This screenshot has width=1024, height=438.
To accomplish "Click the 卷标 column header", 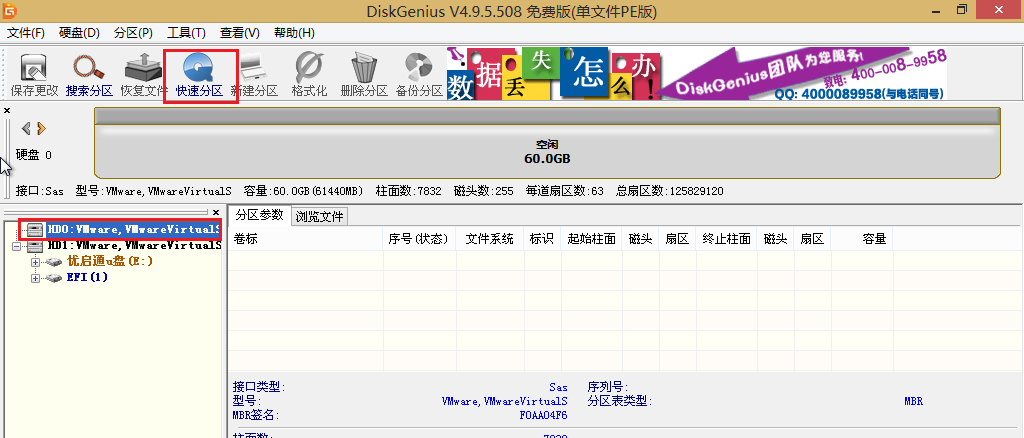I will [x=305, y=240].
